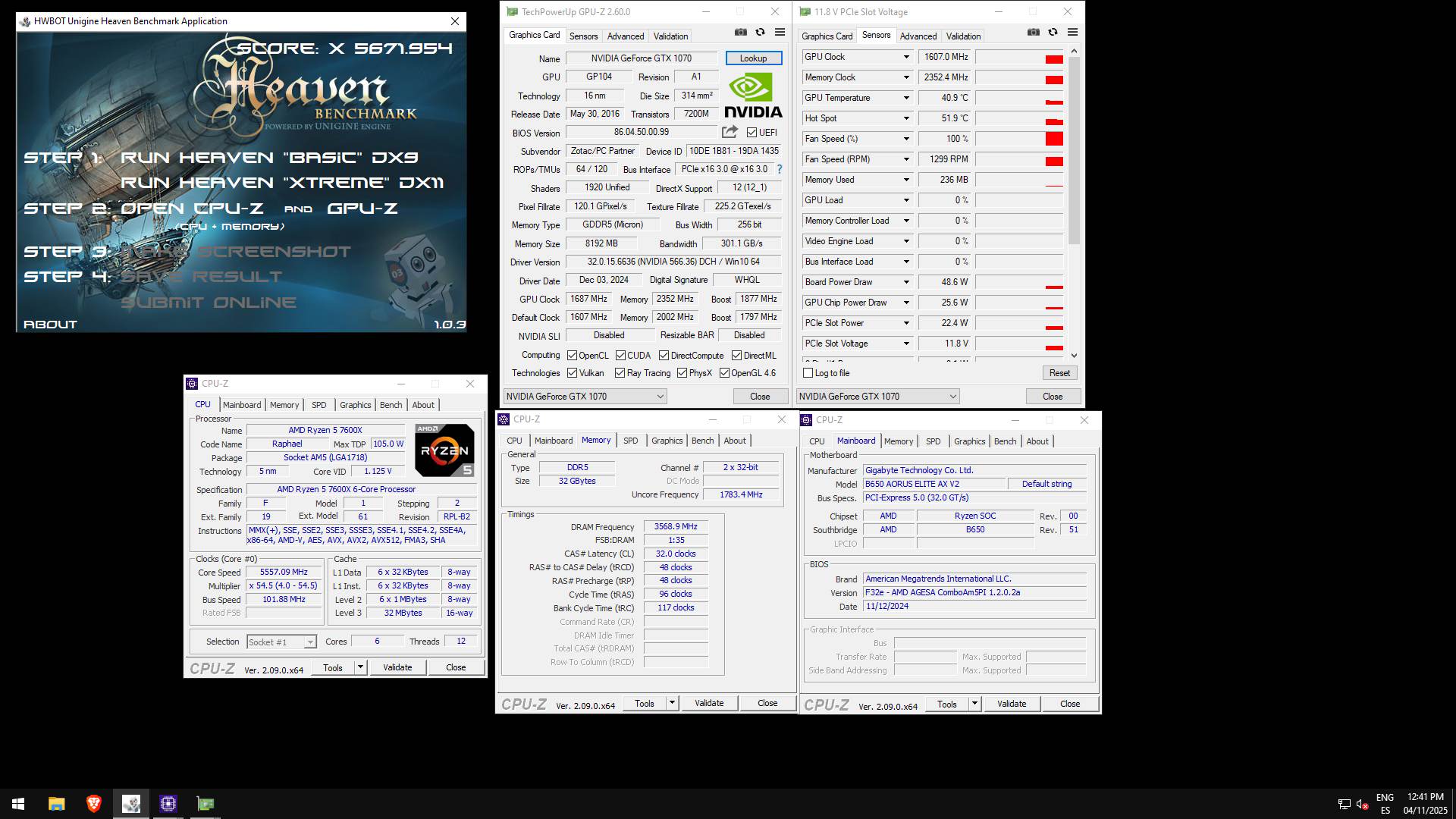Expand the Hot Spot sensor dropdown
1456x819 pixels.
pos(905,118)
